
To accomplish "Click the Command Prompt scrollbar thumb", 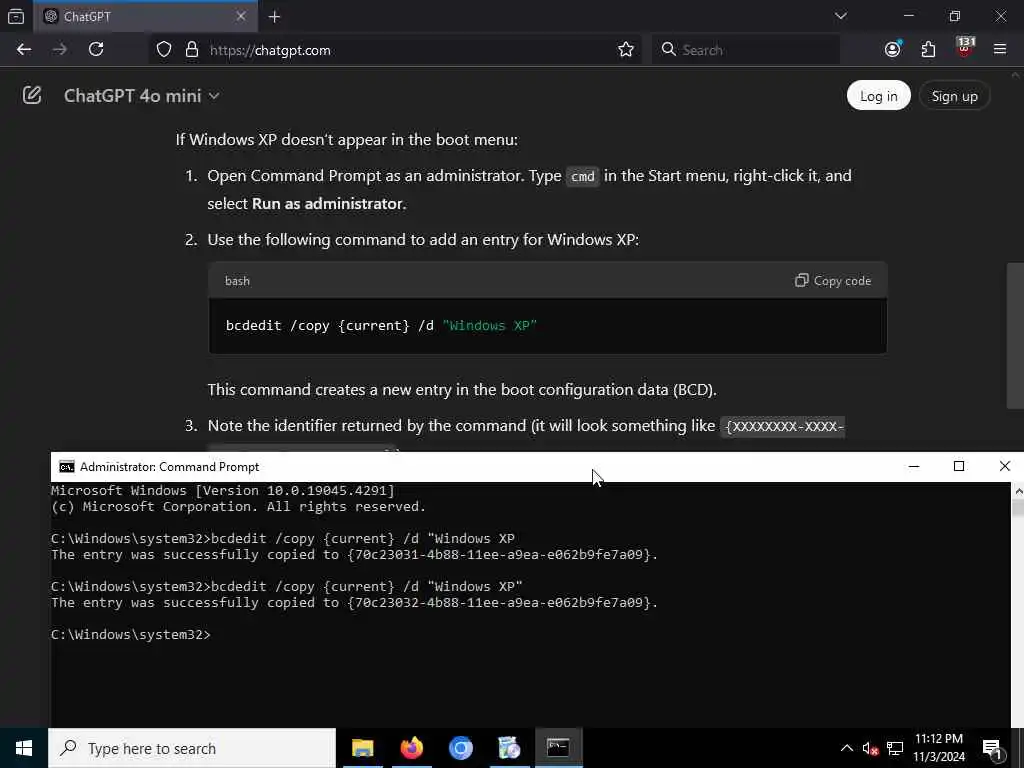I will click(x=1017, y=508).
